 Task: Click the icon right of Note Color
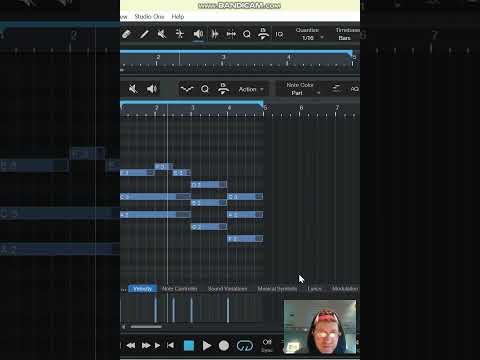(336, 89)
